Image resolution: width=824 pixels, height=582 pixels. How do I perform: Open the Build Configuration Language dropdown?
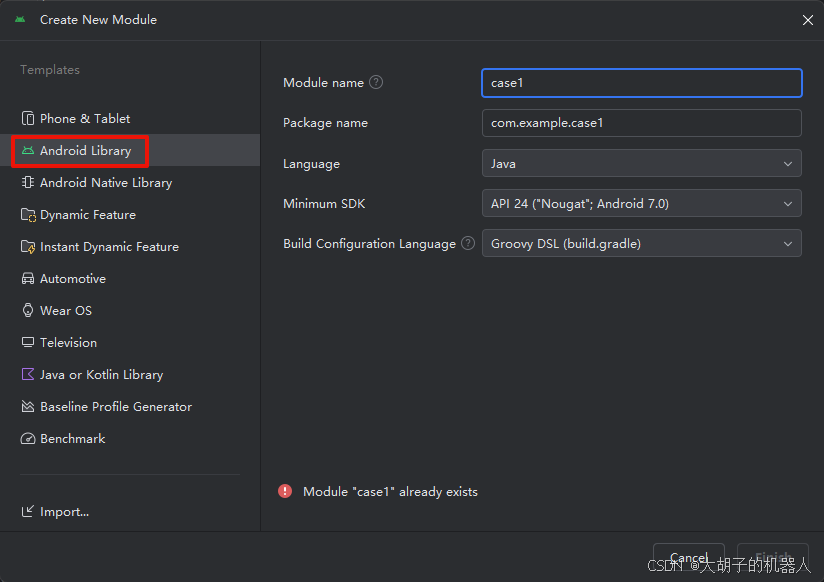pos(641,243)
